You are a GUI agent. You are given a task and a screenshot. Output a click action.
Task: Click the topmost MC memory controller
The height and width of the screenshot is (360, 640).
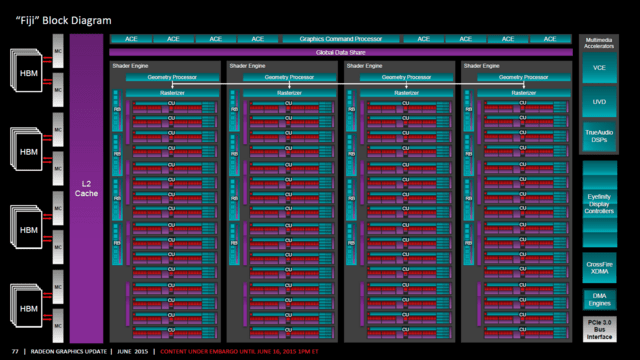click(x=58, y=51)
